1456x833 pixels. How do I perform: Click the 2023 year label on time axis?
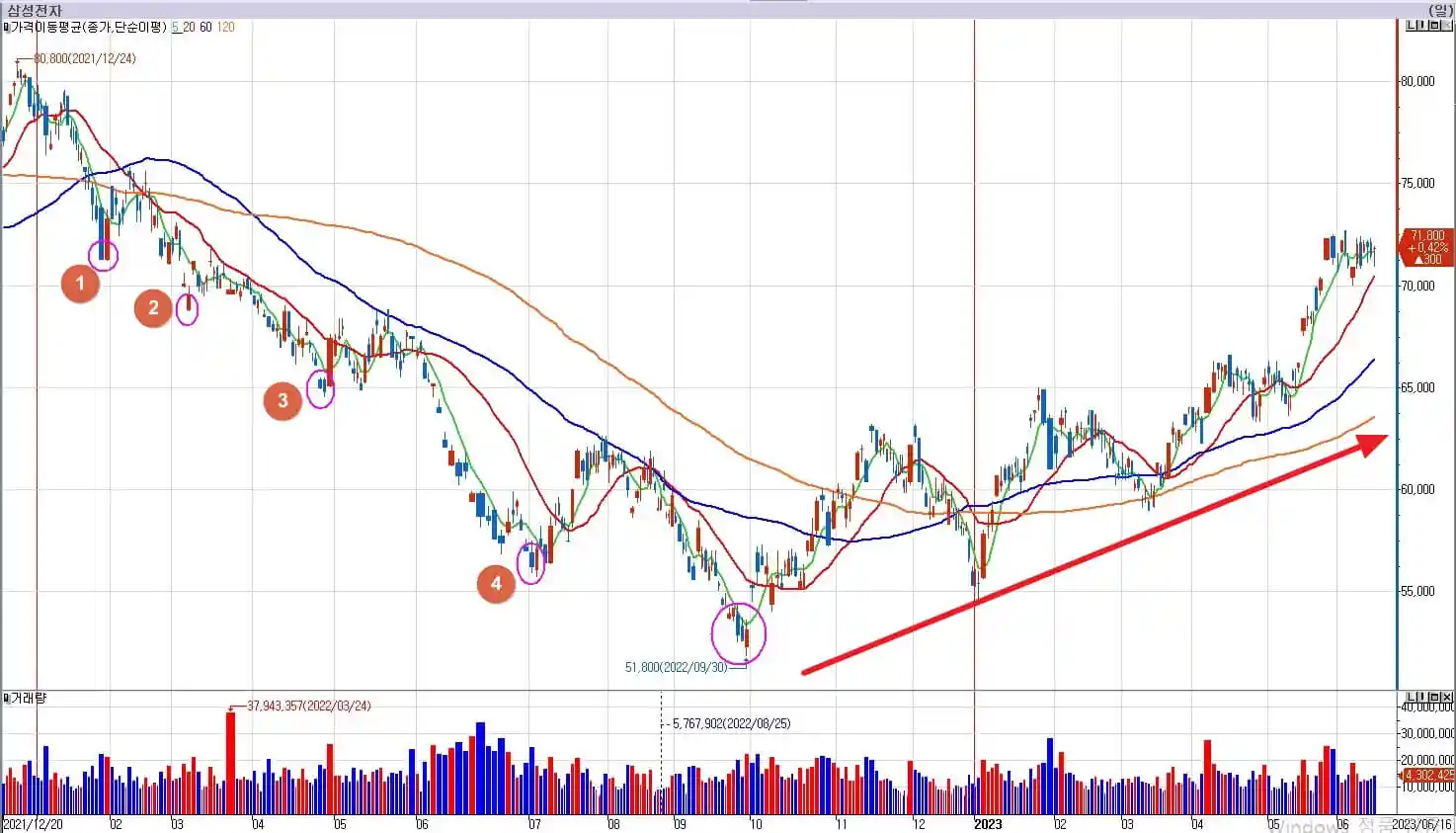pos(988,824)
